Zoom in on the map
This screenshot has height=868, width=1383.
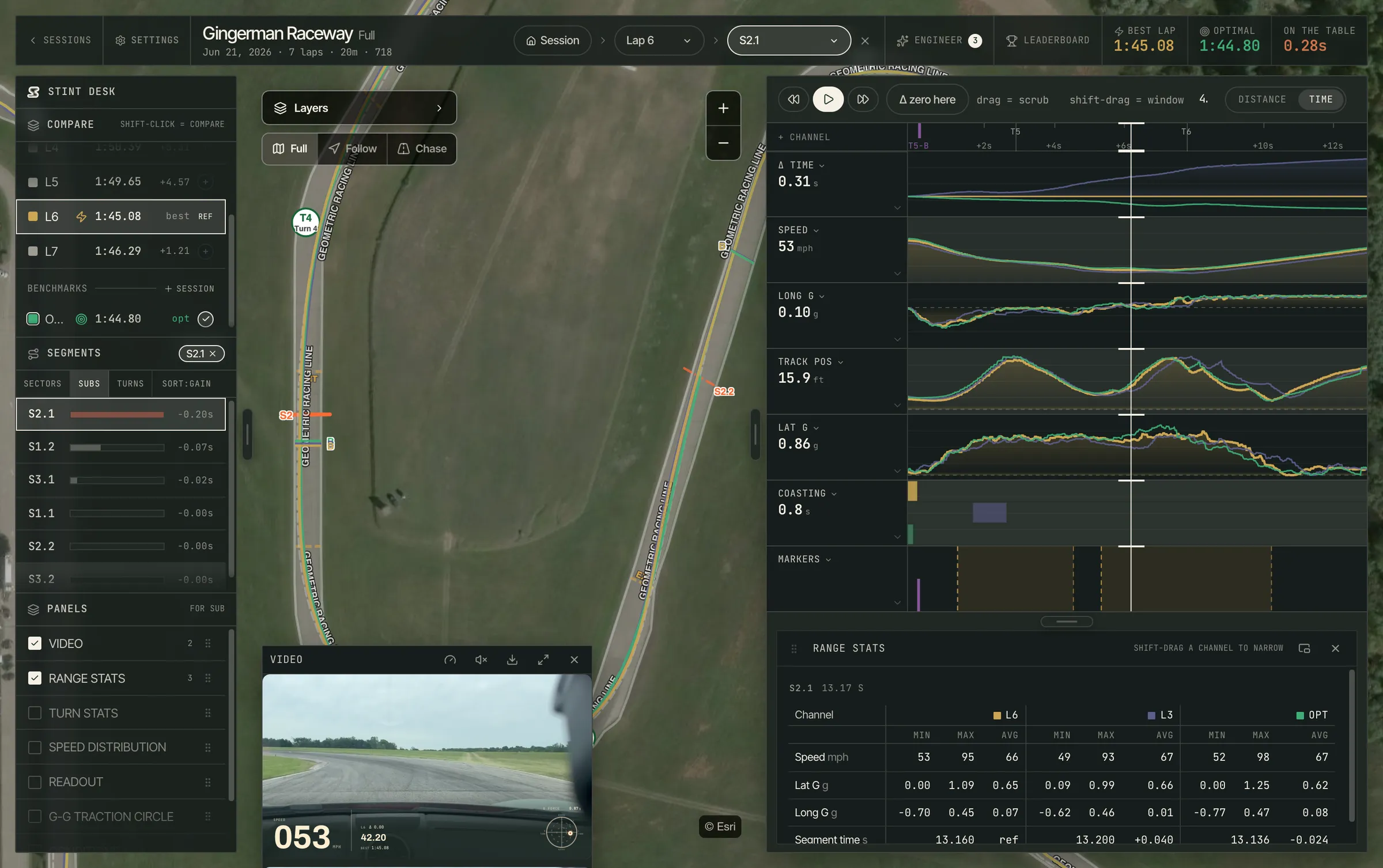coord(723,108)
